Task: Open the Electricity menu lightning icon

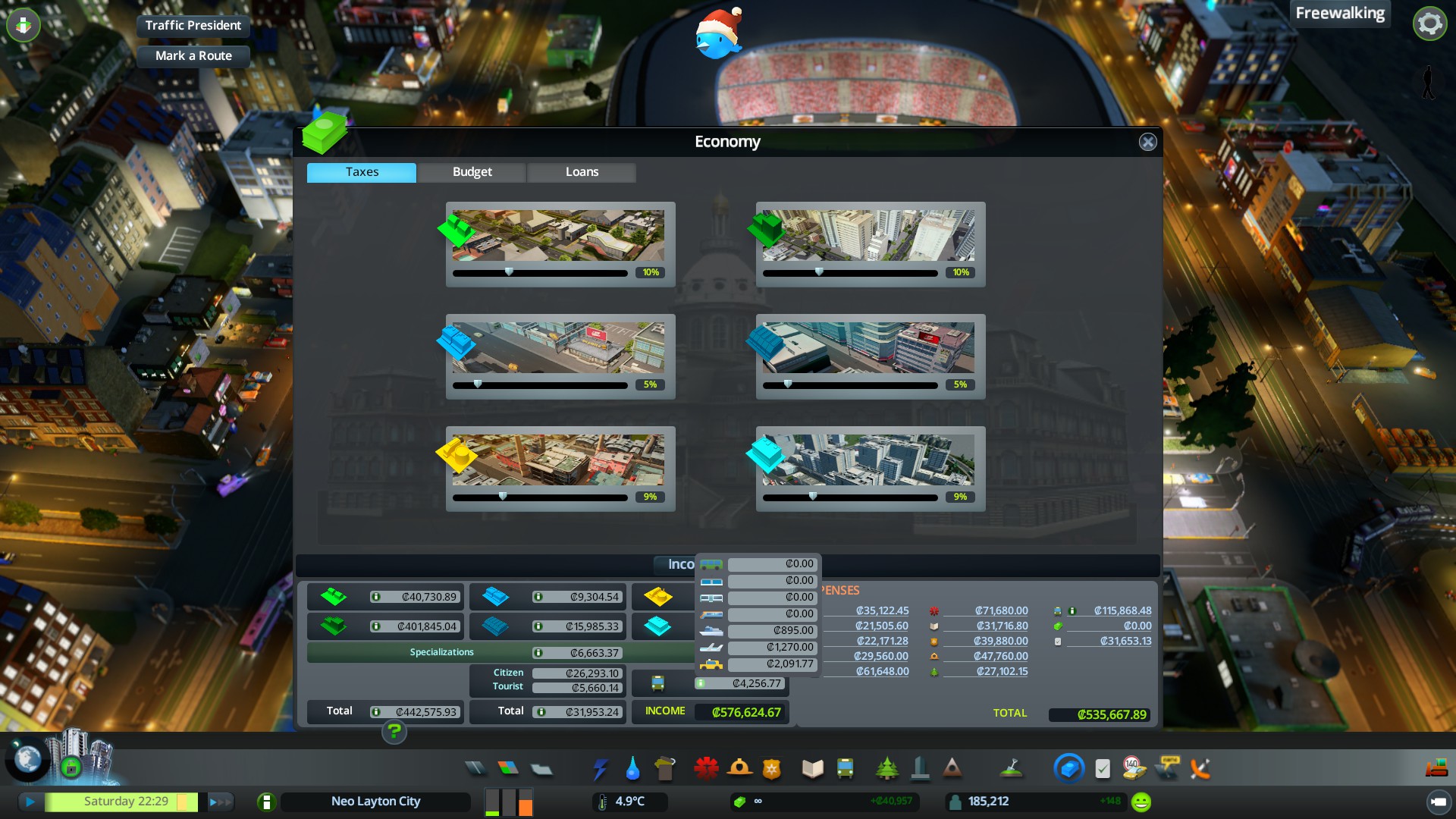Action: tap(600, 769)
